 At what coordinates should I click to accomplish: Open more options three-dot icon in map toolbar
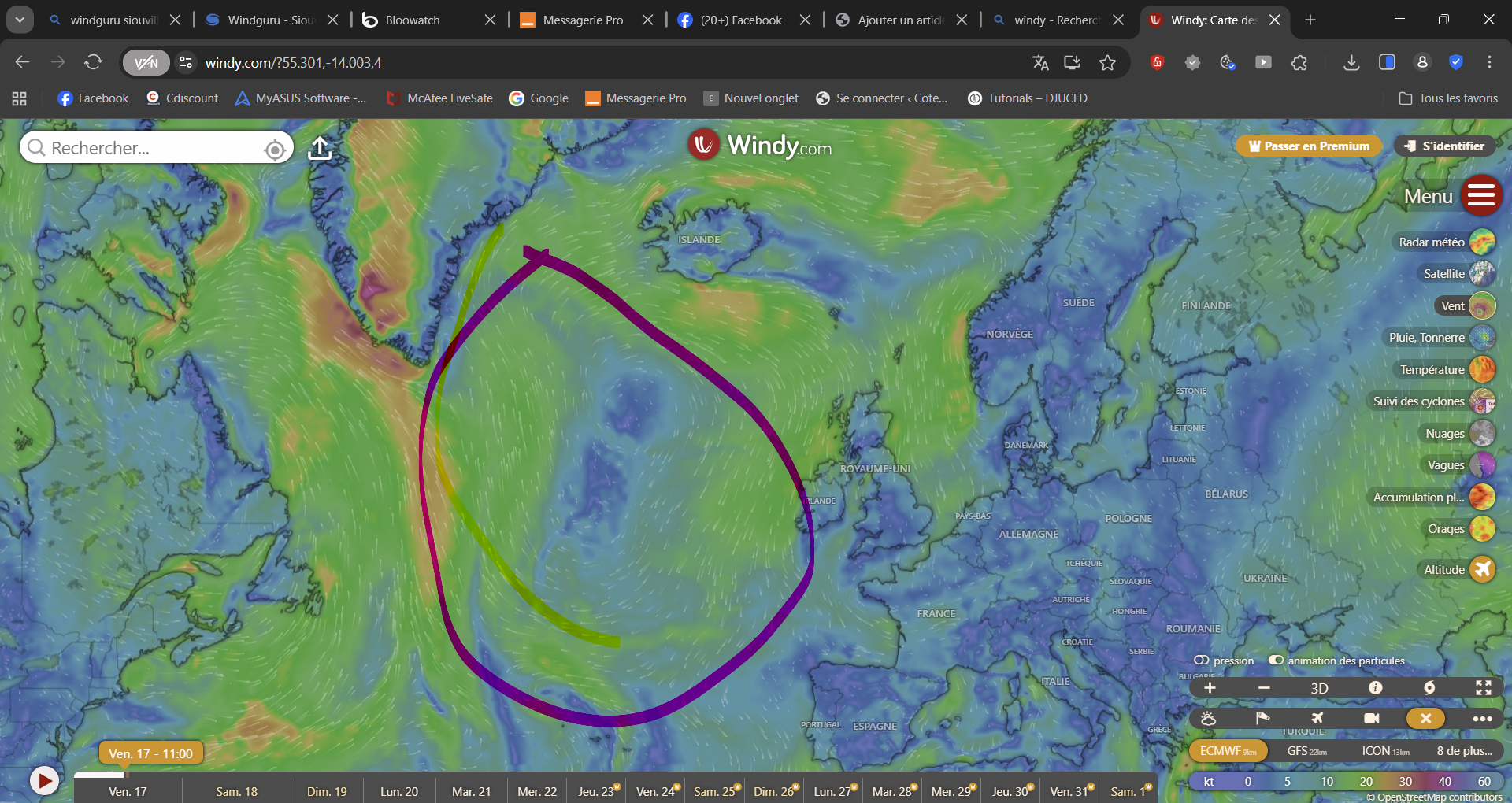1482,718
